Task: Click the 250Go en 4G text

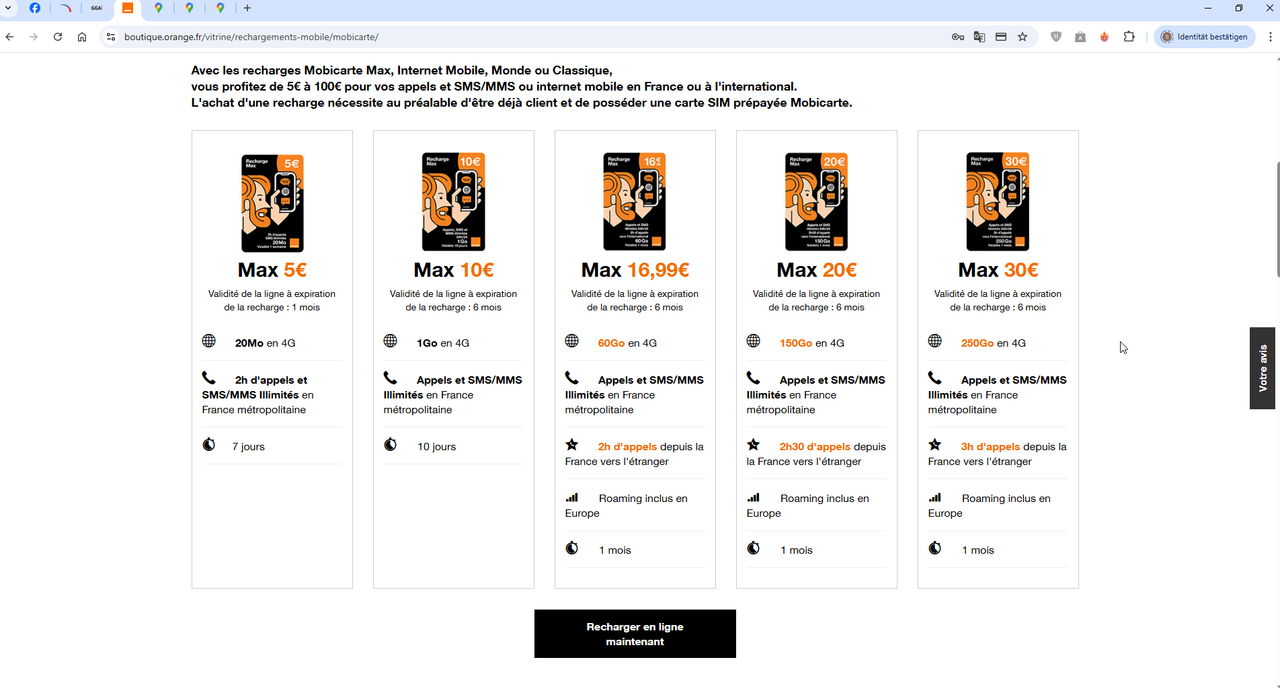Action: click(994, 343)
